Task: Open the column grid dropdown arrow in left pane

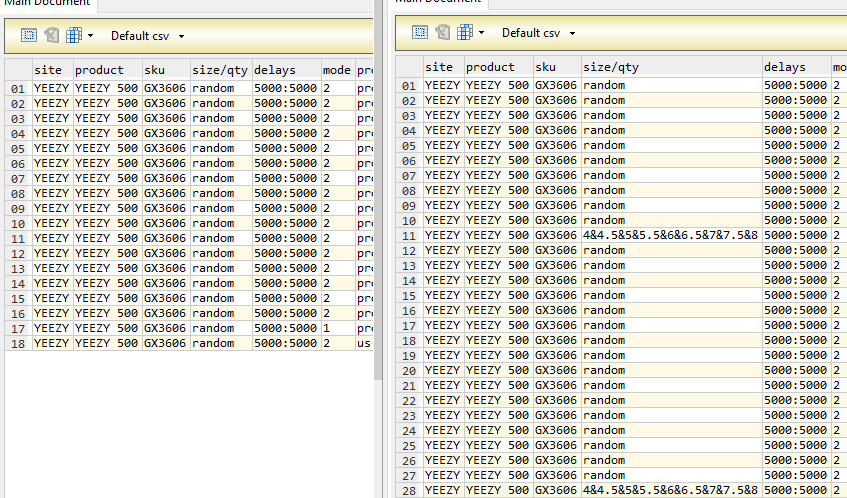Action: pos(90,36)
